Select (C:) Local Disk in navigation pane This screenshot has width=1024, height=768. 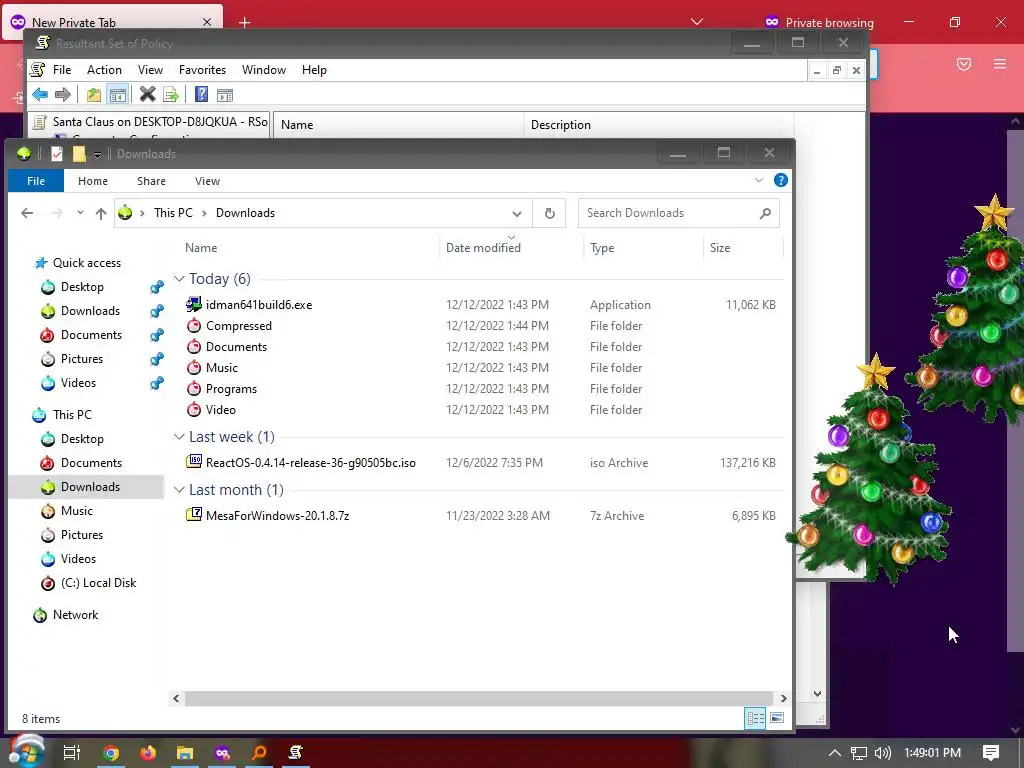[x=98, y=583]
